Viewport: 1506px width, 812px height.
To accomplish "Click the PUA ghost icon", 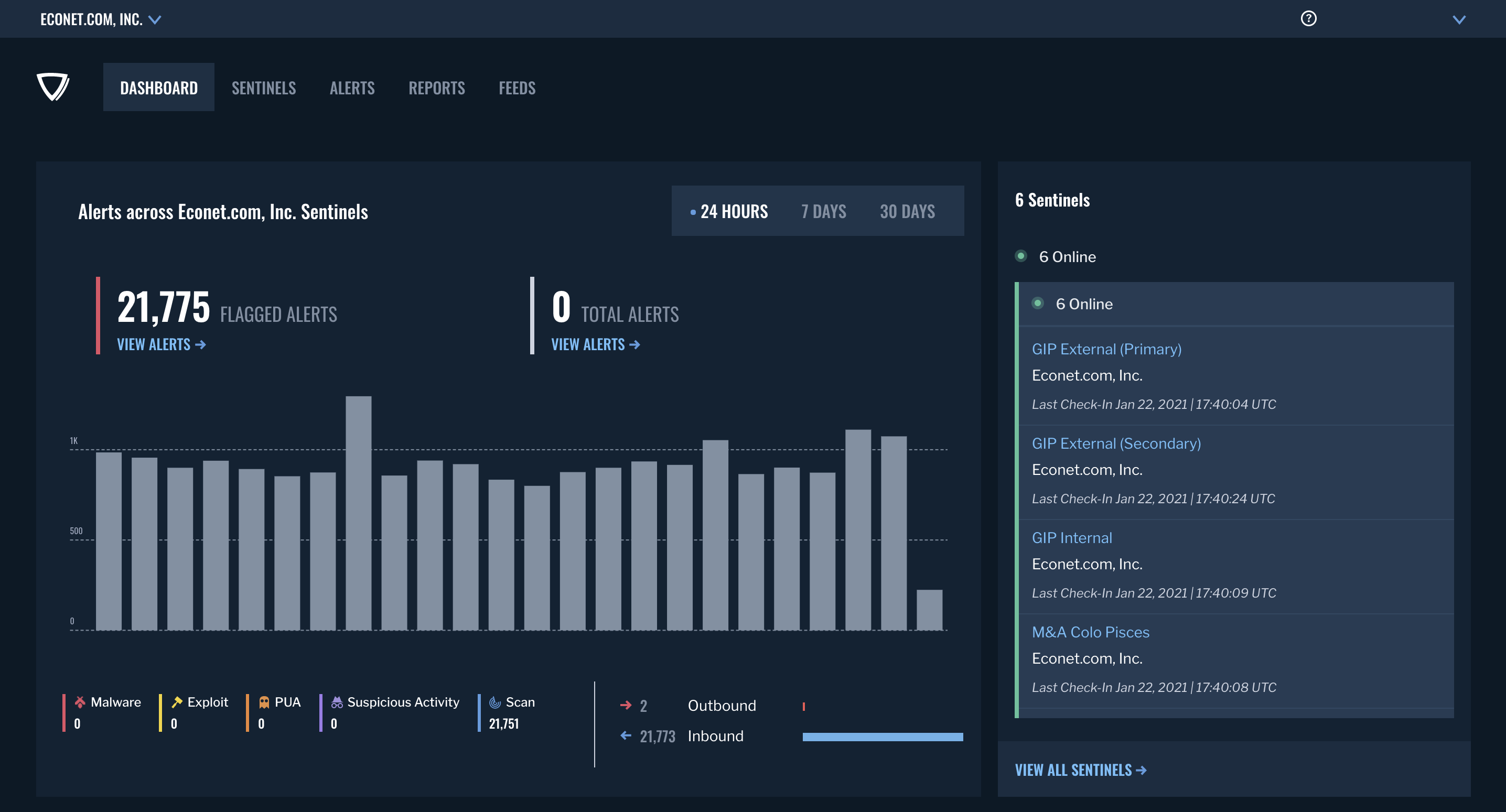I will click(264, 702).
